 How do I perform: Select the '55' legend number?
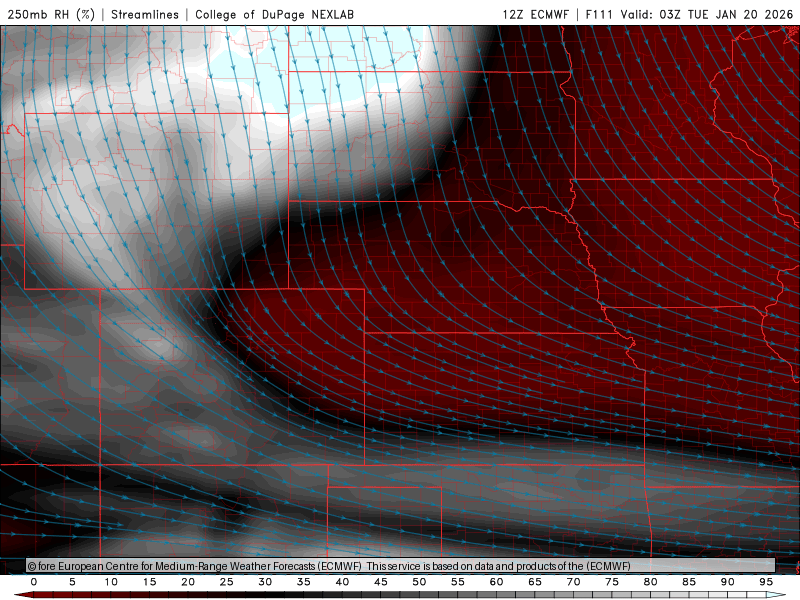coord(458,582)
